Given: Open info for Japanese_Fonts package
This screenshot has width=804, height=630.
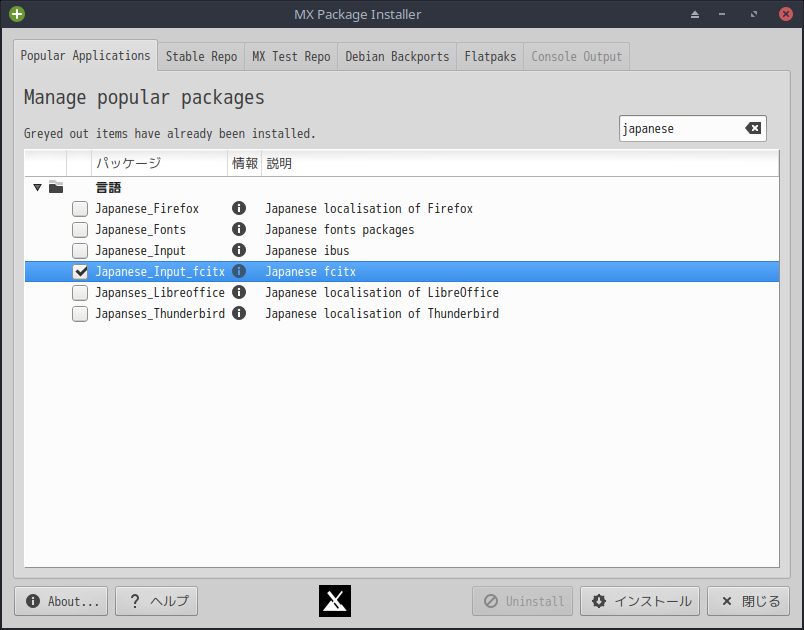Looking at the screenshot, I should coord(239,229).
